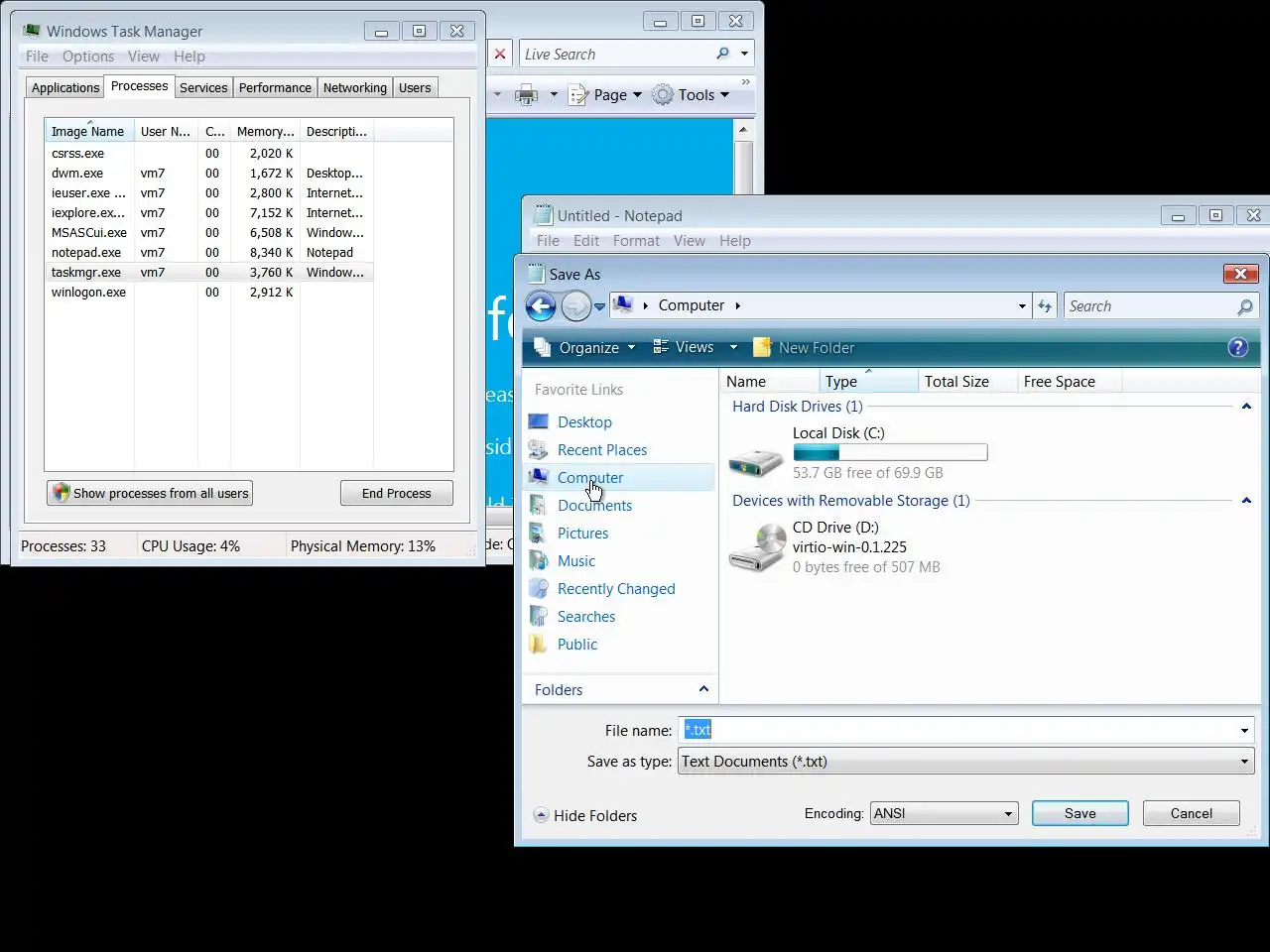Image resolution: width=1270 pixels, height=952 pixels.
Task: Click the Live Search box
Action: pyautogui.click(x=617, y=54)
